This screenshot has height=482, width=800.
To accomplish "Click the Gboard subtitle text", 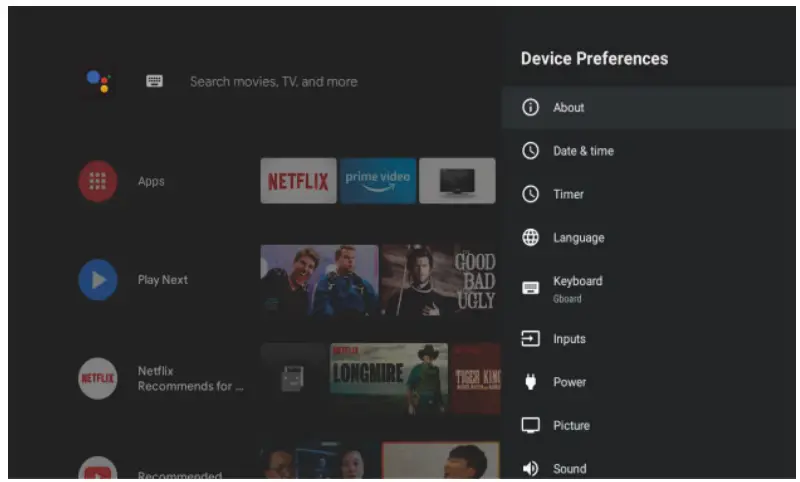I will (x=567, y=299).
